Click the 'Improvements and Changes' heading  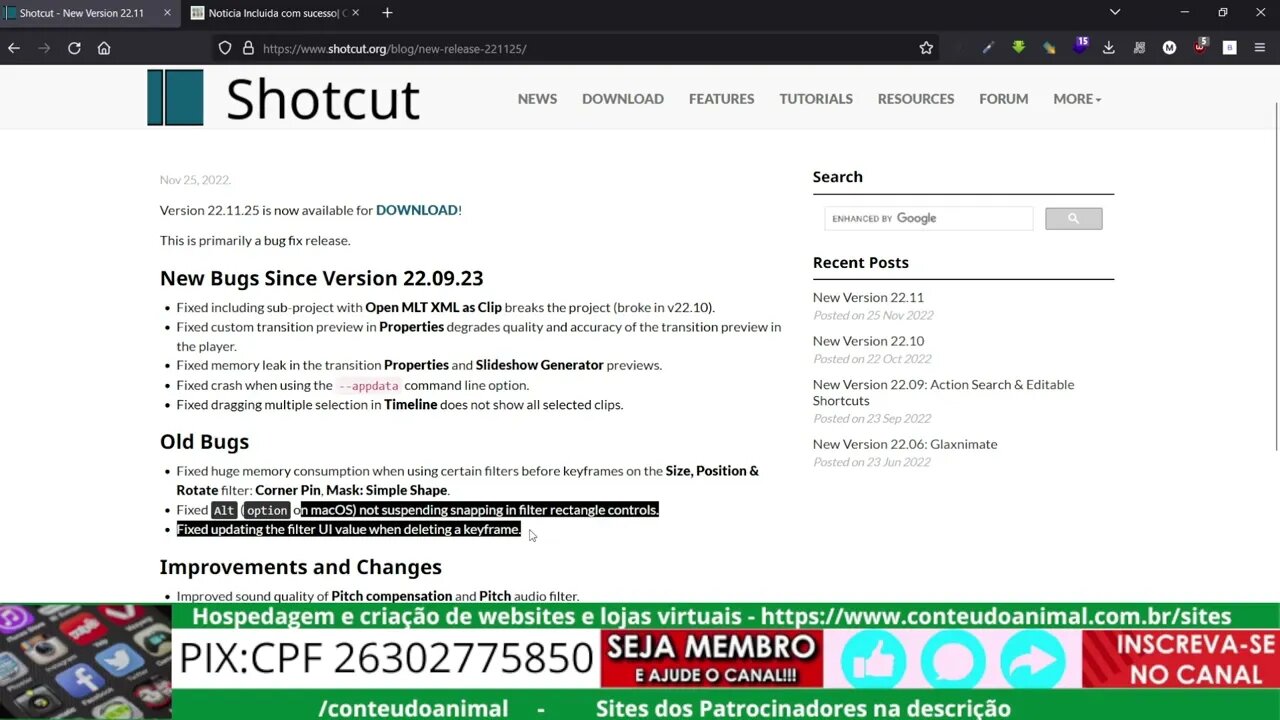[300, 567]
